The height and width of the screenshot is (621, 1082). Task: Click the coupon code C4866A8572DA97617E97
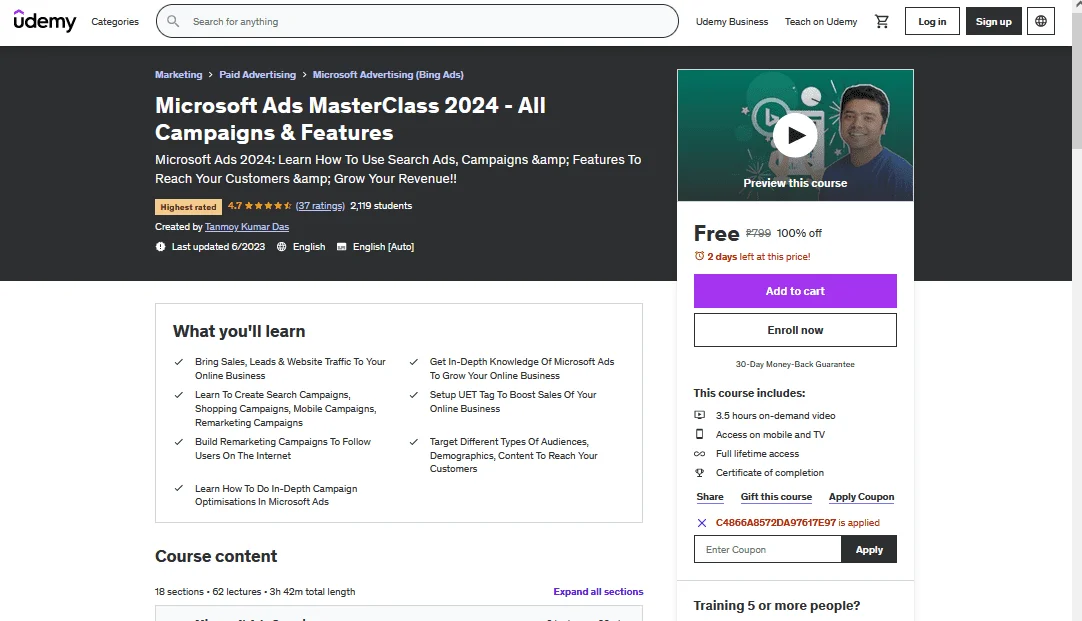[x=776, y=523]
